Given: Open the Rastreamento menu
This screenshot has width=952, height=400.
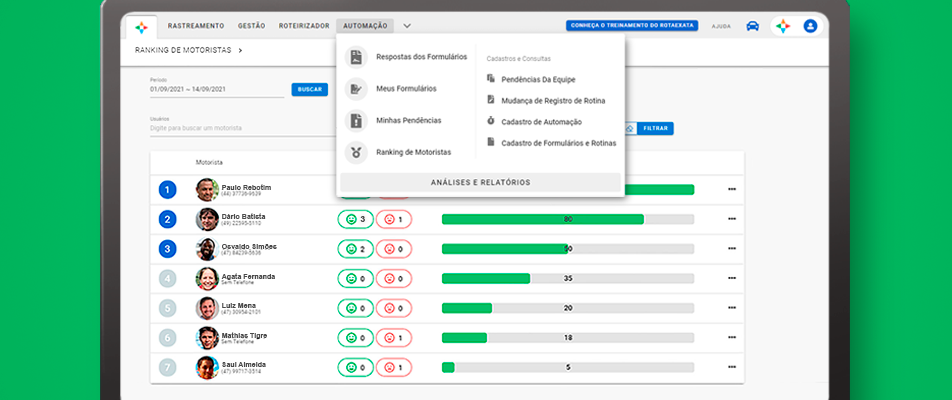Looking at the screenshot, I should tap(196, 25).
